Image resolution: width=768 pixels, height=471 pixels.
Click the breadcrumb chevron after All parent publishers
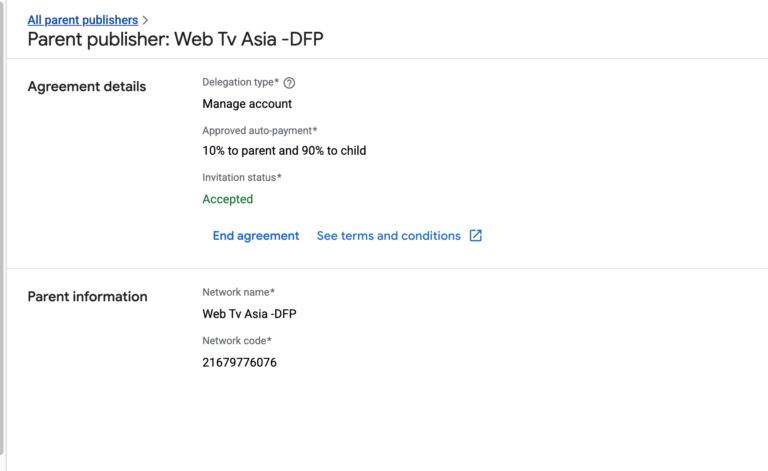[x=145, y=21]
